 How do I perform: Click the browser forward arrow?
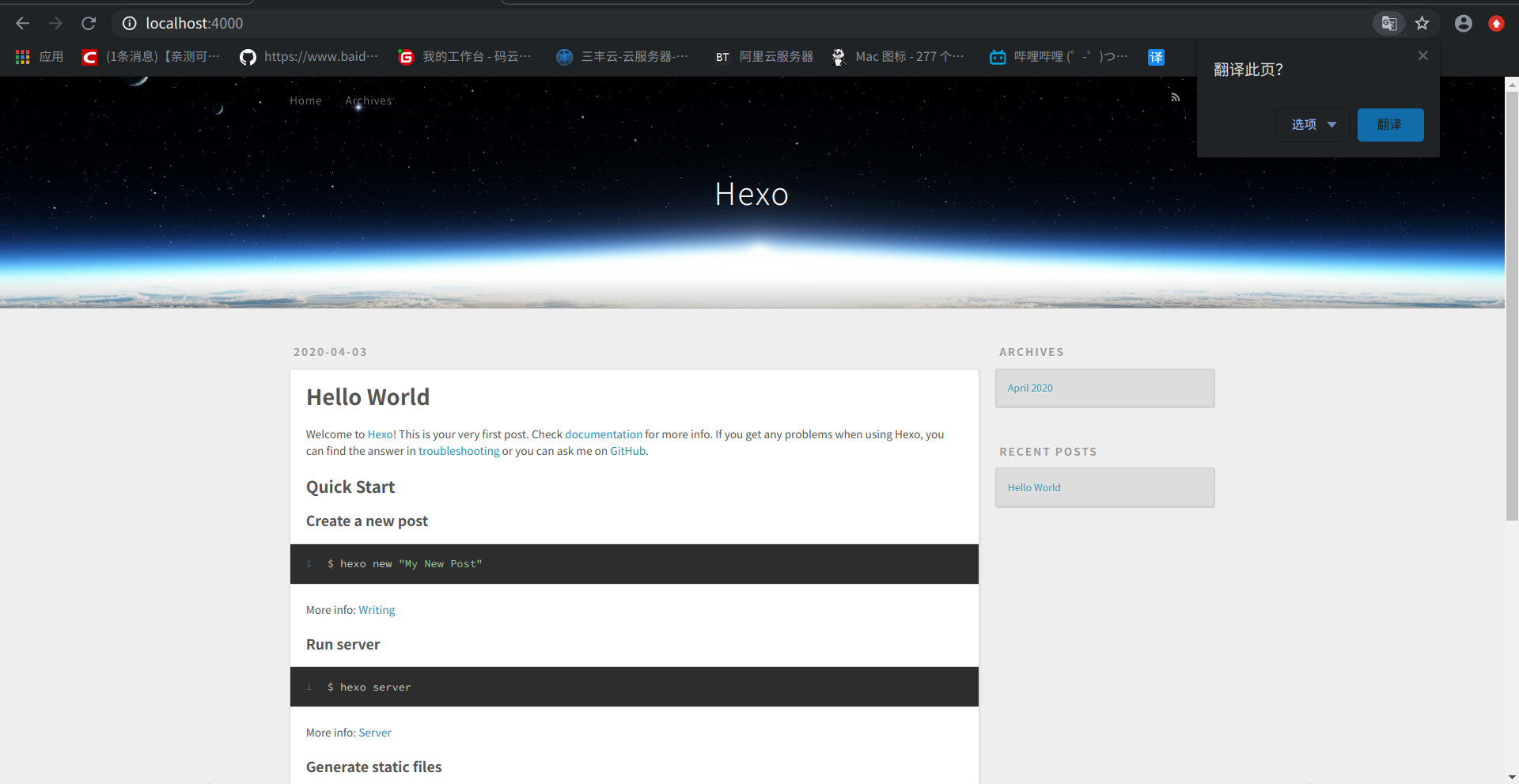[55, 23]
